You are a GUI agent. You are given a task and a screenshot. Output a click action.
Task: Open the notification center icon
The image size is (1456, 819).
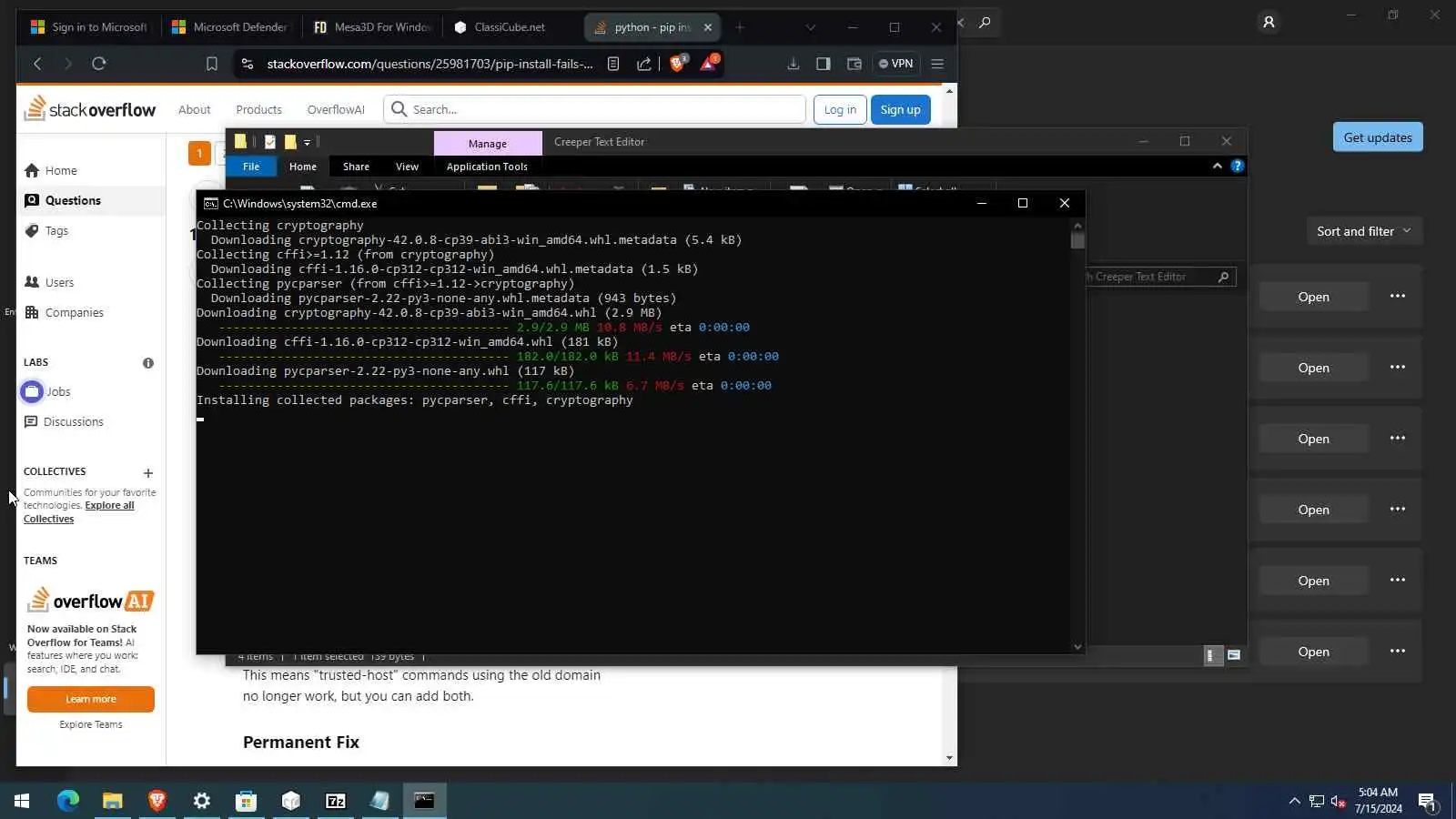[1427, 802]
